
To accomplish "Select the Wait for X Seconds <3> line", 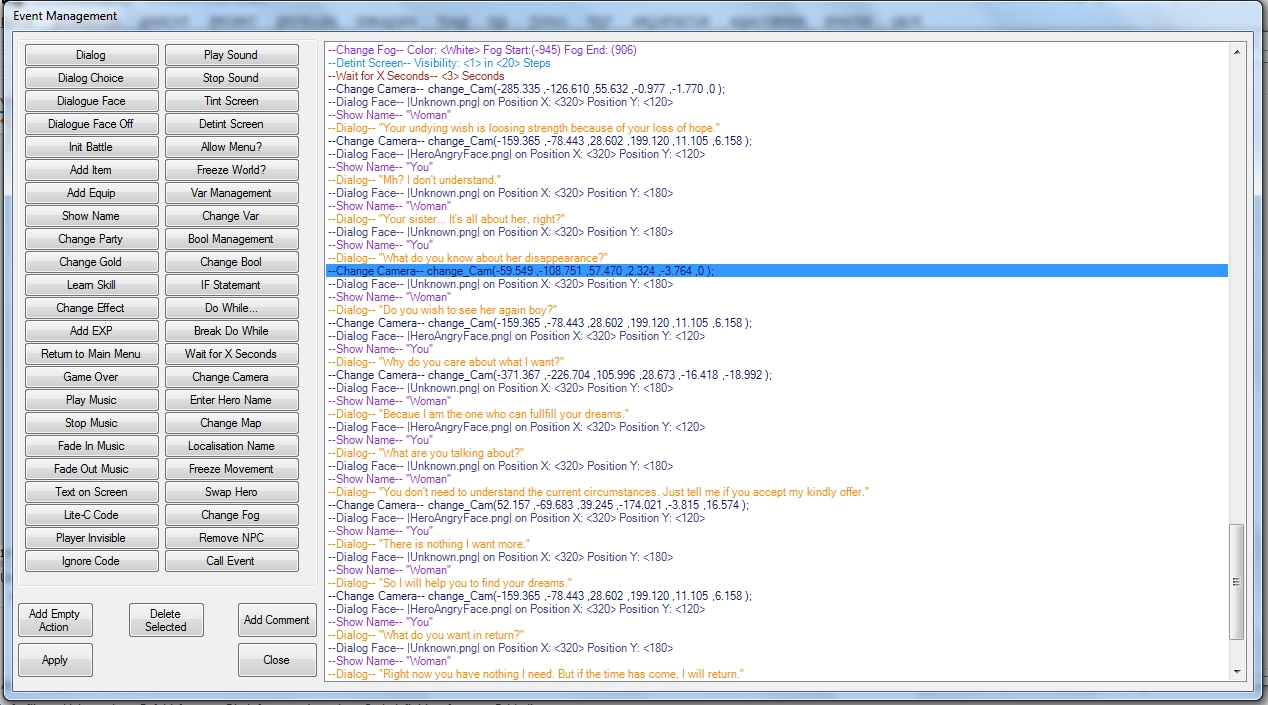I will coord(777,76).
